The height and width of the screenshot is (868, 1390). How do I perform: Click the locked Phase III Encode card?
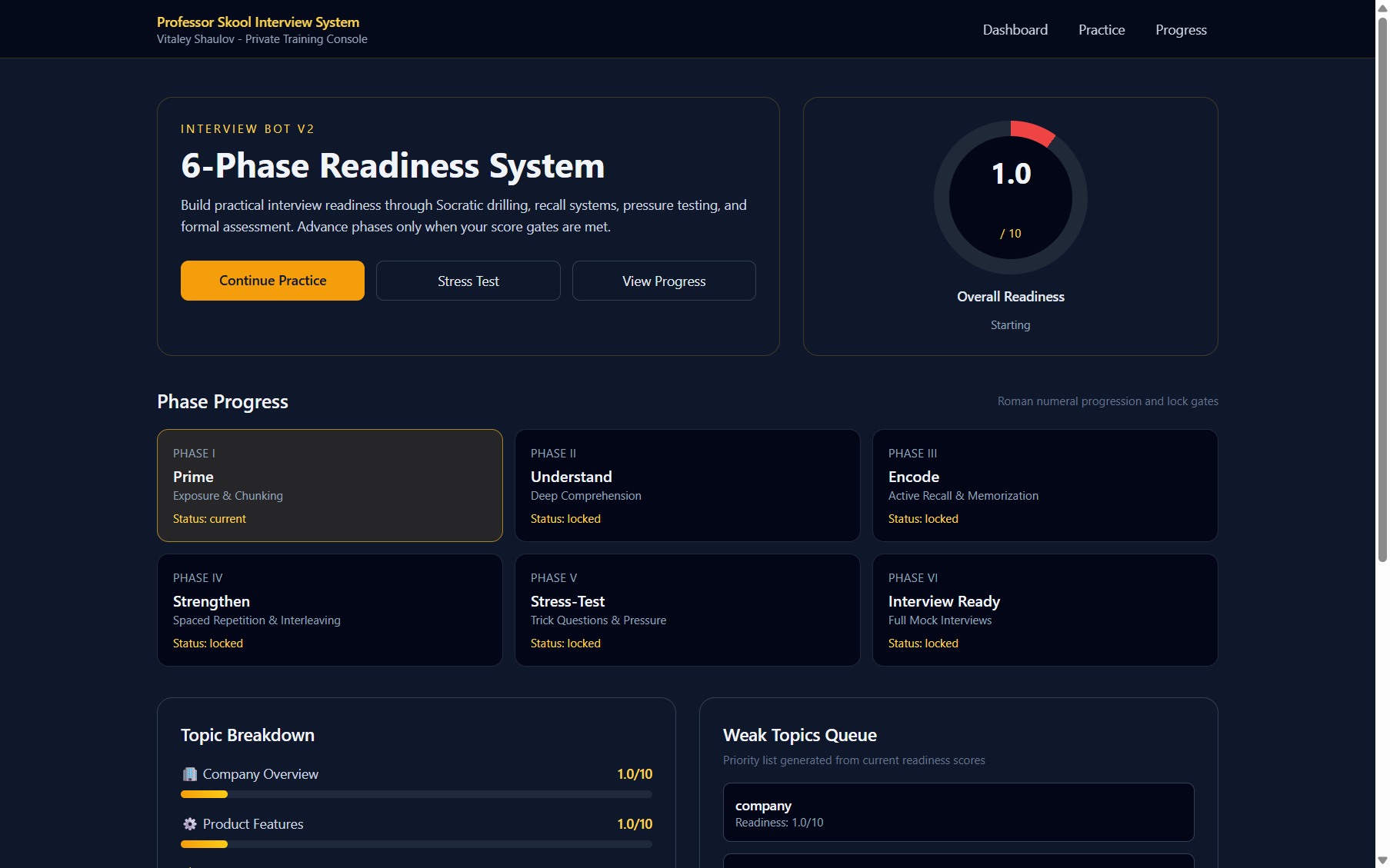point(1044,485)
